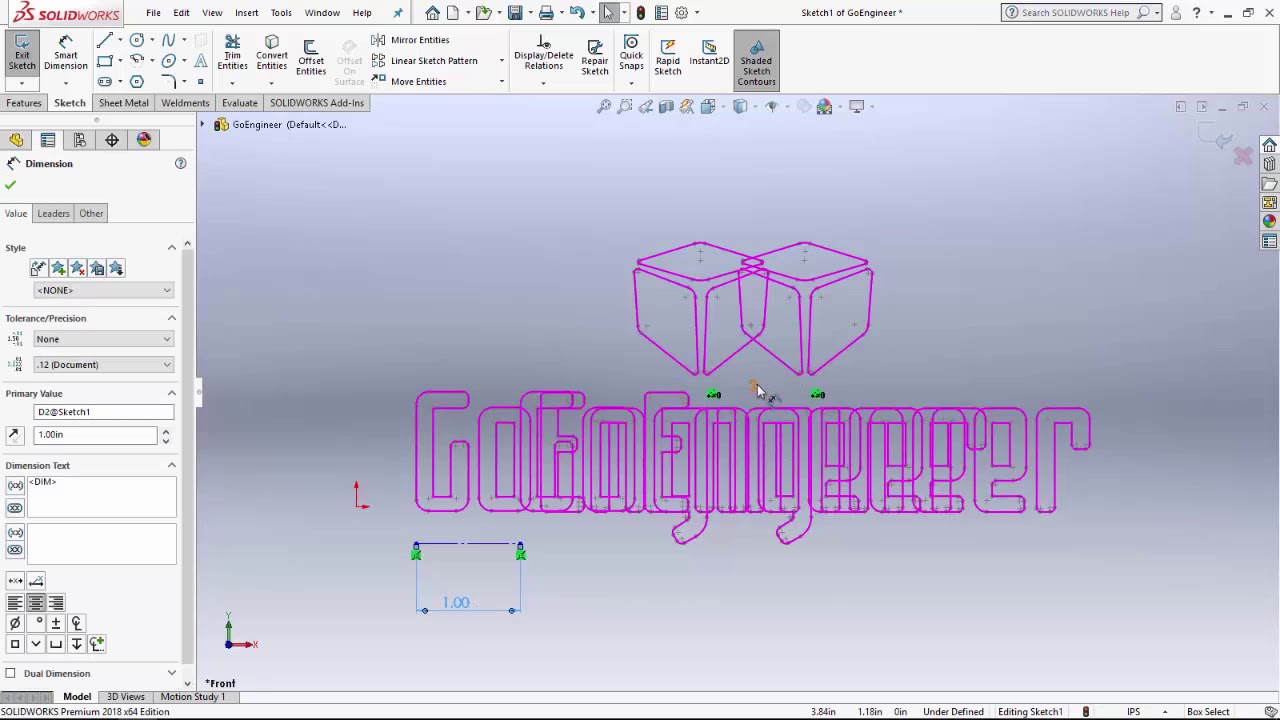Click the Zoom to Fit icon
1280x720 pixels.
coord(604,106)
